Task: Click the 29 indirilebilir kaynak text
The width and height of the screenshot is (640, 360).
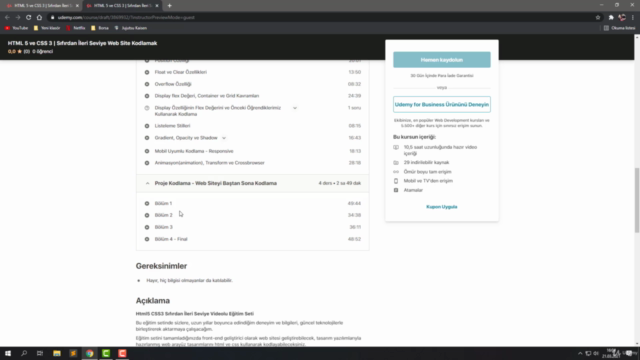Action: pos(426,162)
